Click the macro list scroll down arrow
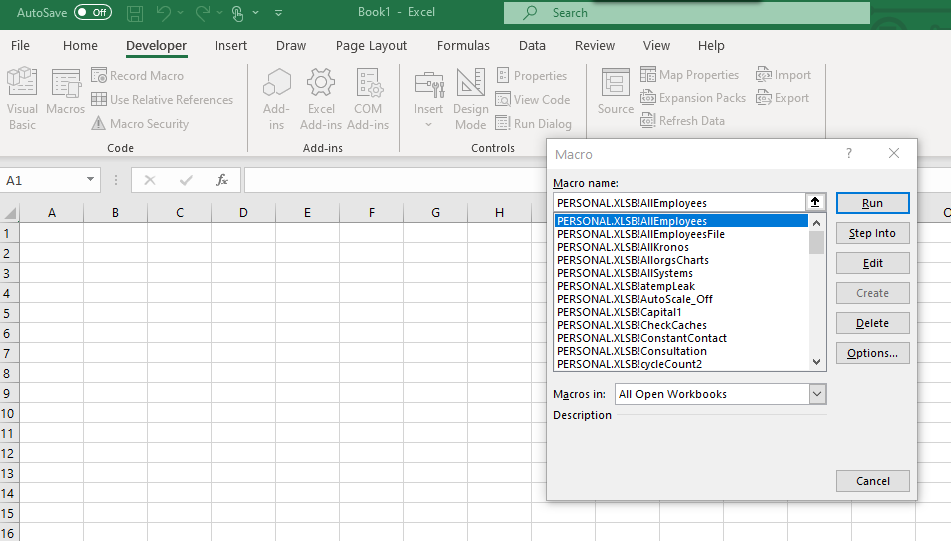 [x=816, y=362]
